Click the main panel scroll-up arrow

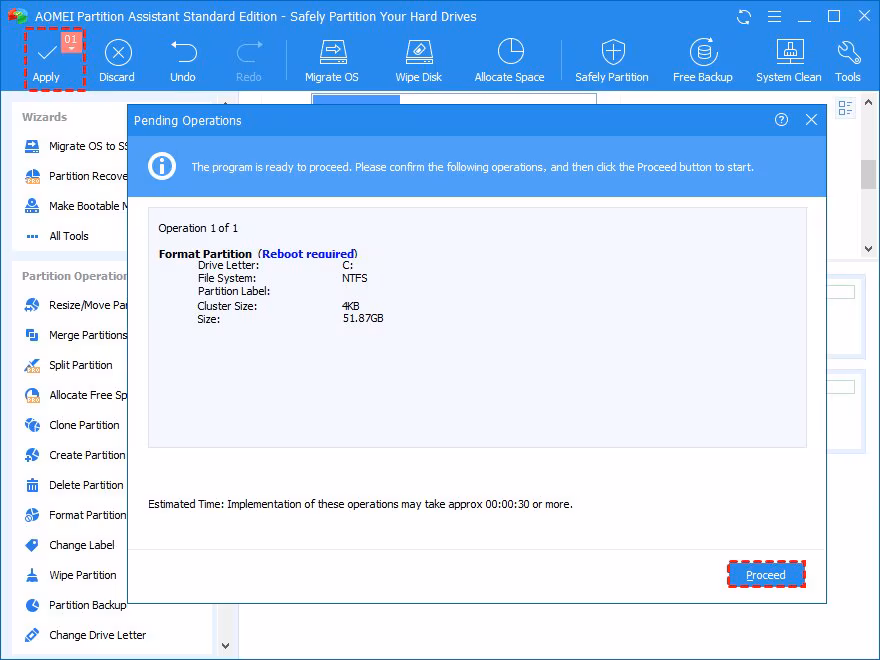(x=868, y=102)
